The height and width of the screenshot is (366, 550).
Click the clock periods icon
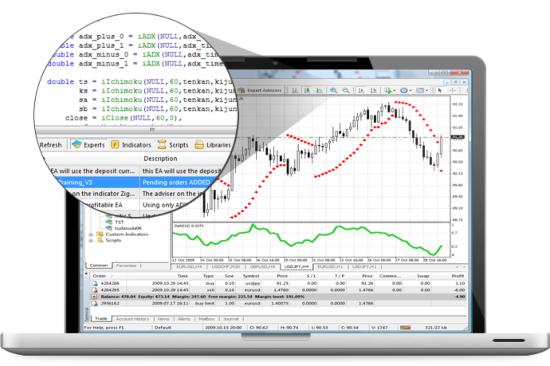(404, 91)
